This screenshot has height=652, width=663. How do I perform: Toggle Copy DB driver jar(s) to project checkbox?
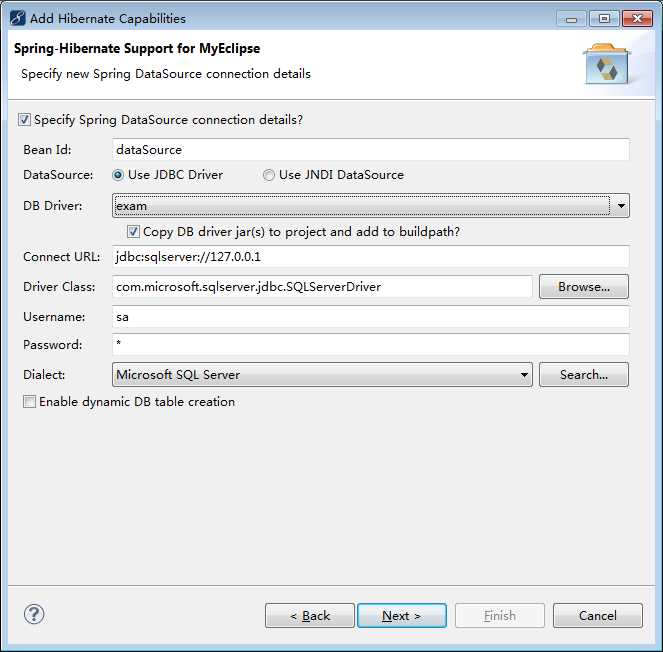pos(134,232)
